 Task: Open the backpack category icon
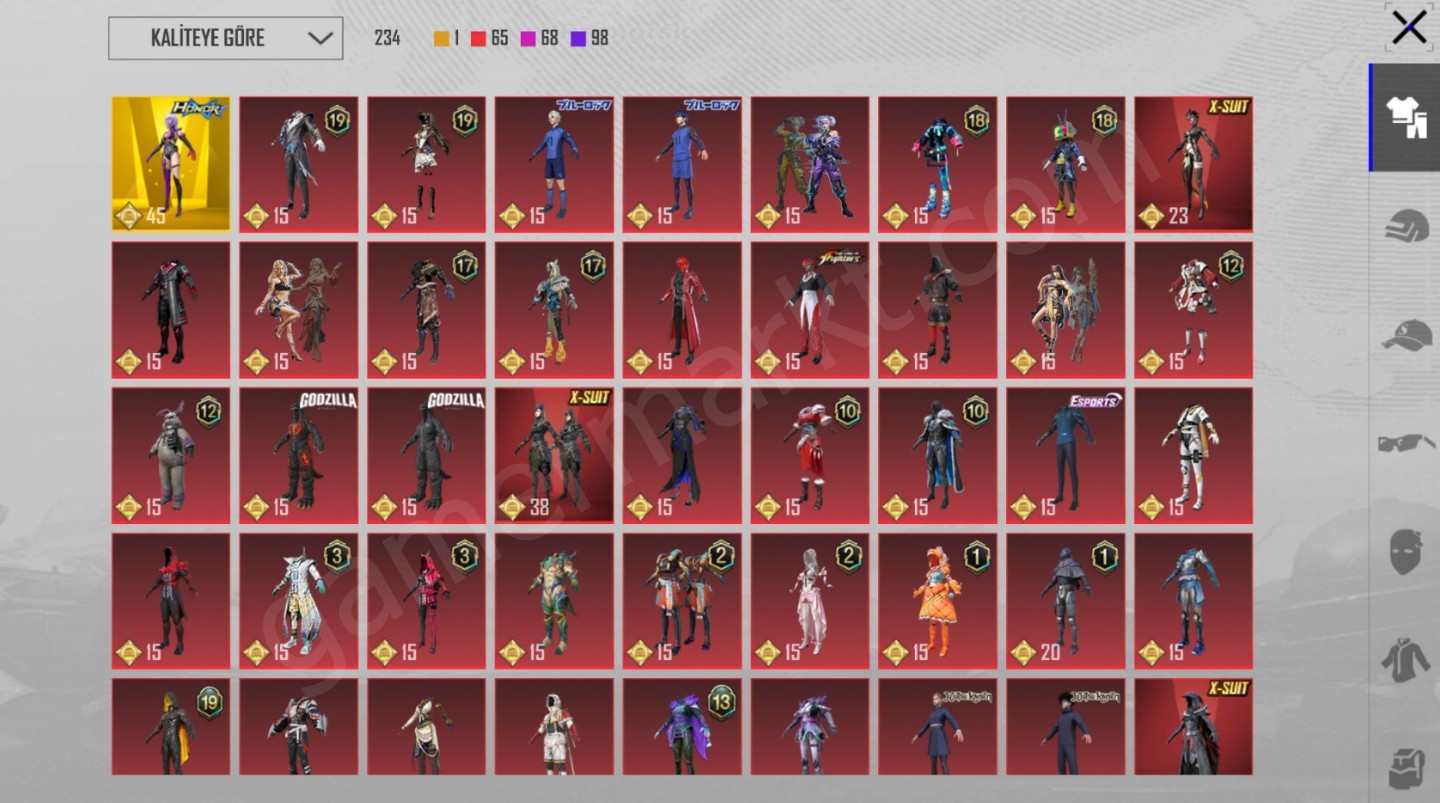click(x=1407, y=767)
